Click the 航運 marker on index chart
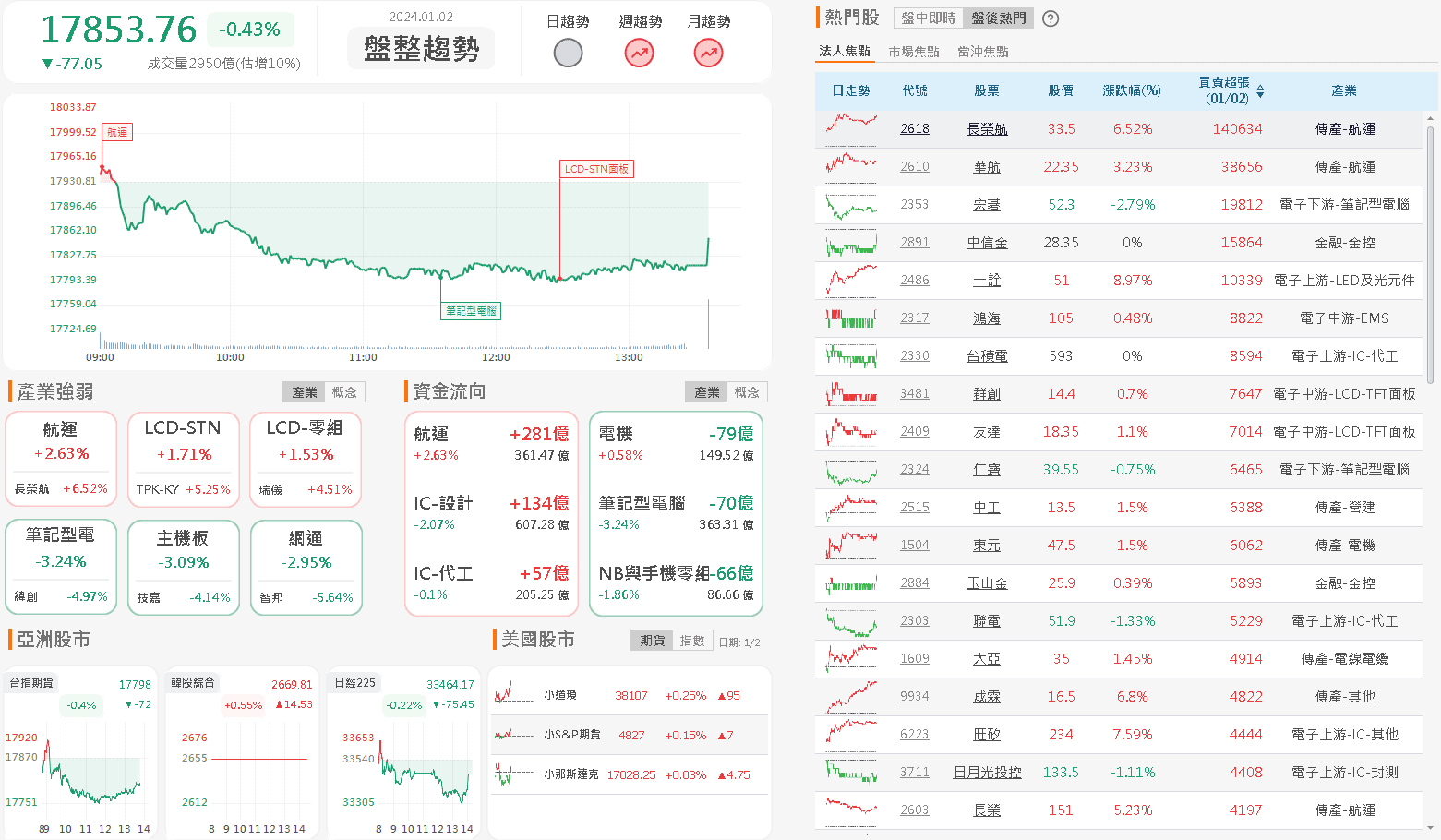The width and height of the screenshot is (1441, 840). 117,132
